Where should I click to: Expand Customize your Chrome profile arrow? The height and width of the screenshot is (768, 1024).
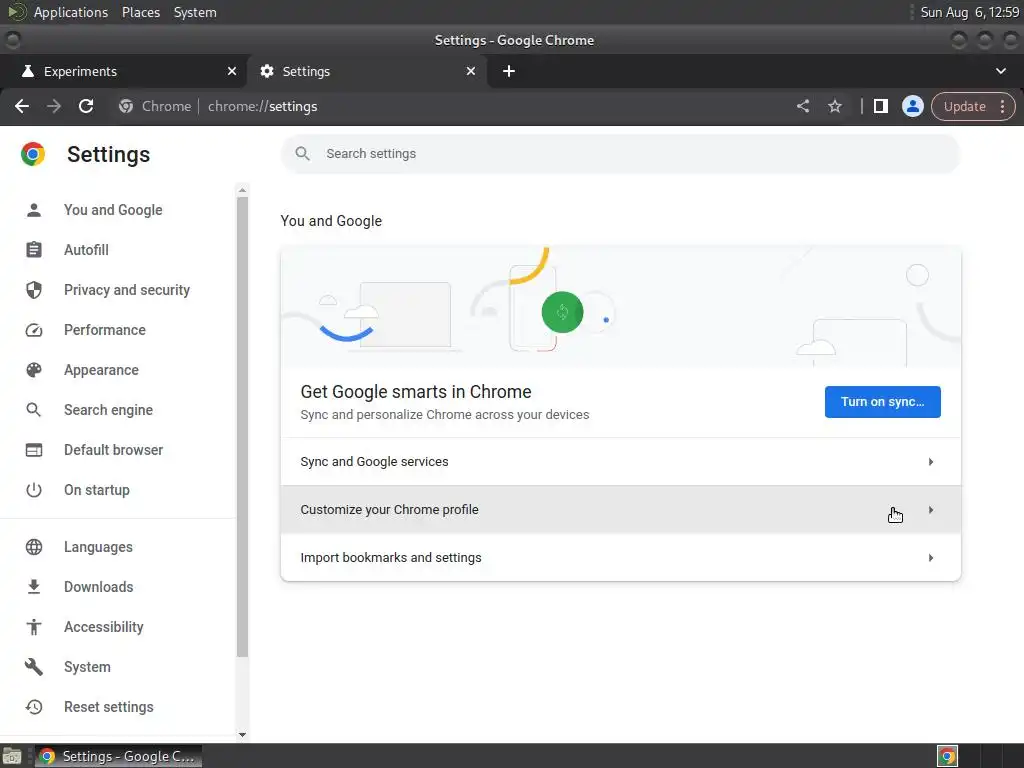click(x=931, y=509)
